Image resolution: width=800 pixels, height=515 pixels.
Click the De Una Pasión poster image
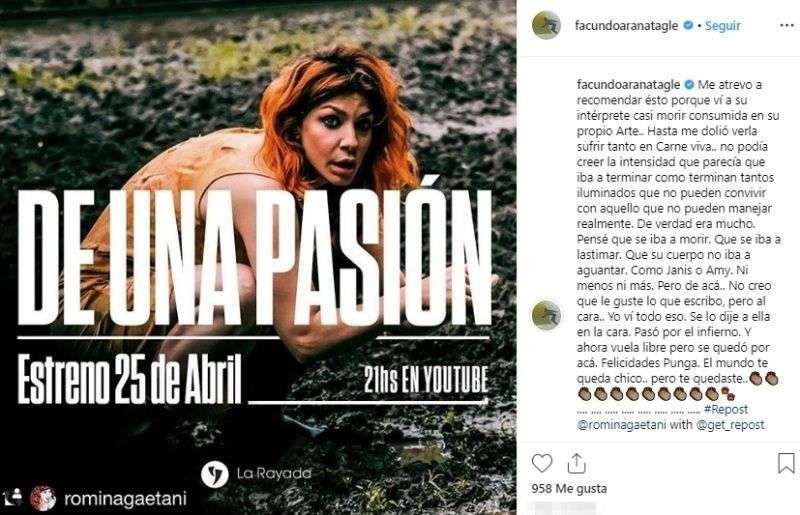[x=258, y=257]
